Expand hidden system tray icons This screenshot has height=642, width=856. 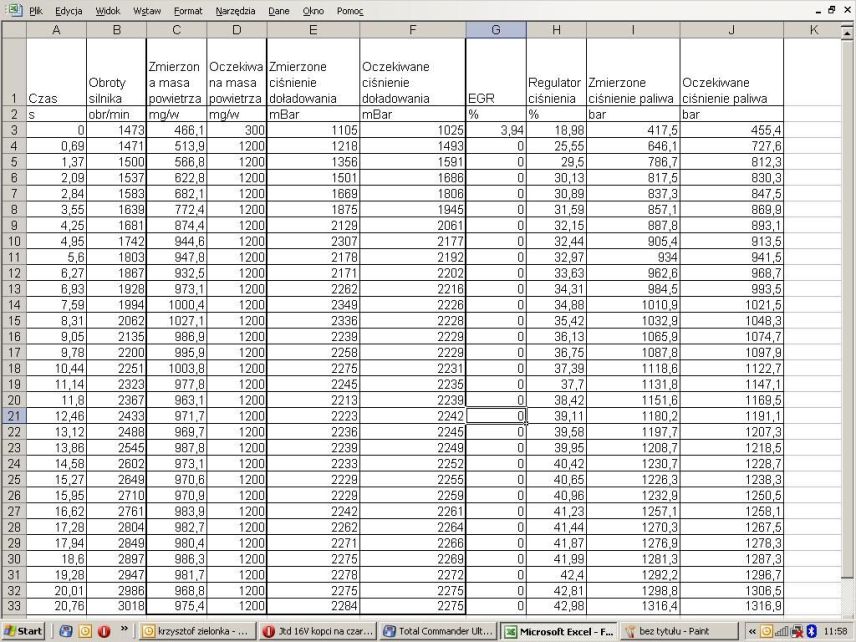[x=752, y=632]
